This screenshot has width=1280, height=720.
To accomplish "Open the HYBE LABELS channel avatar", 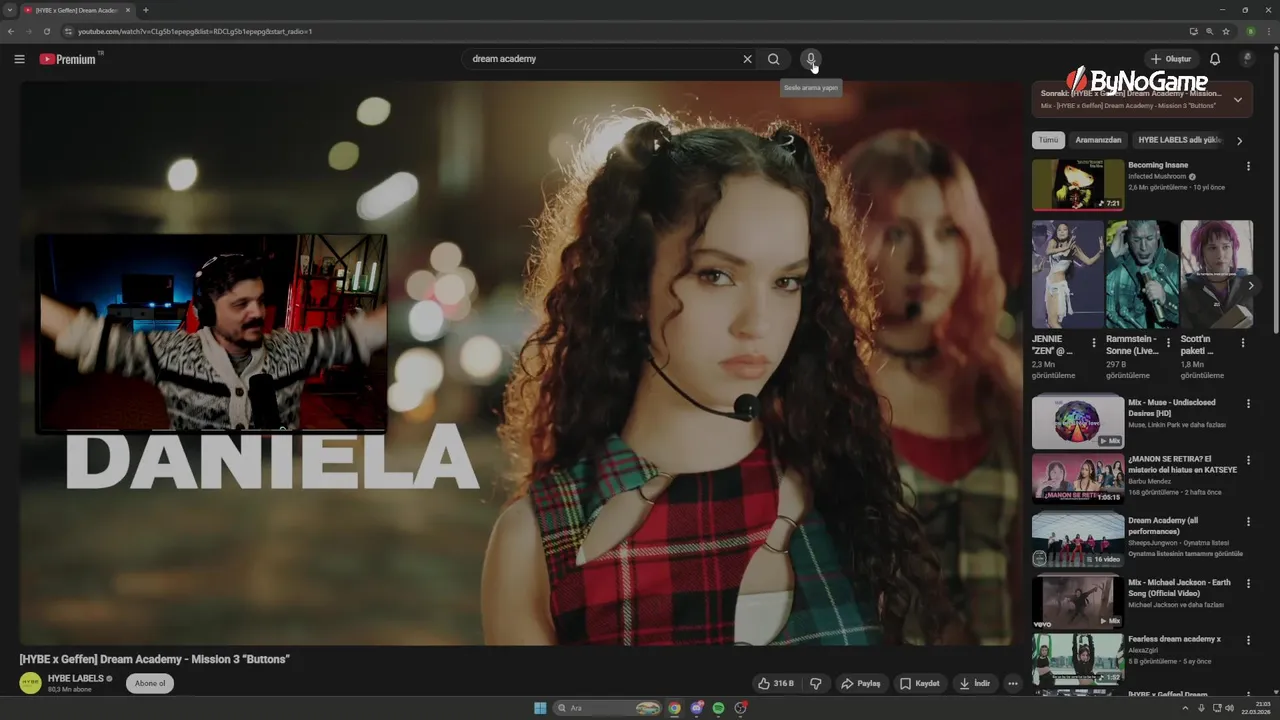I will (x=30, y=683).
